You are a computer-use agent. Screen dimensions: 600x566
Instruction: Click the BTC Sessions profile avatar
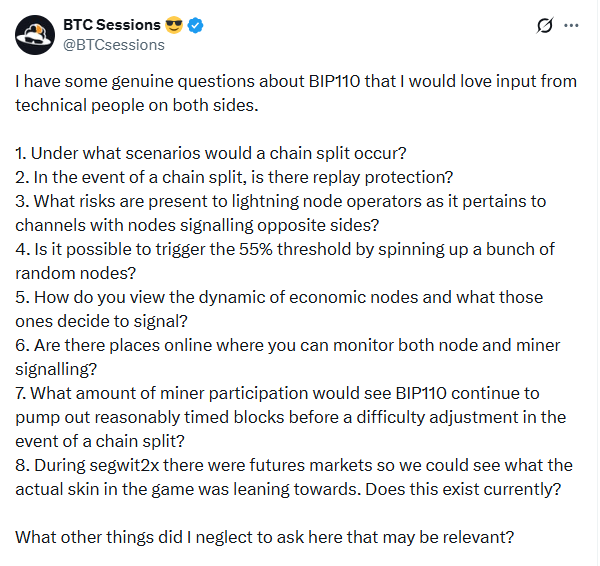35,34
